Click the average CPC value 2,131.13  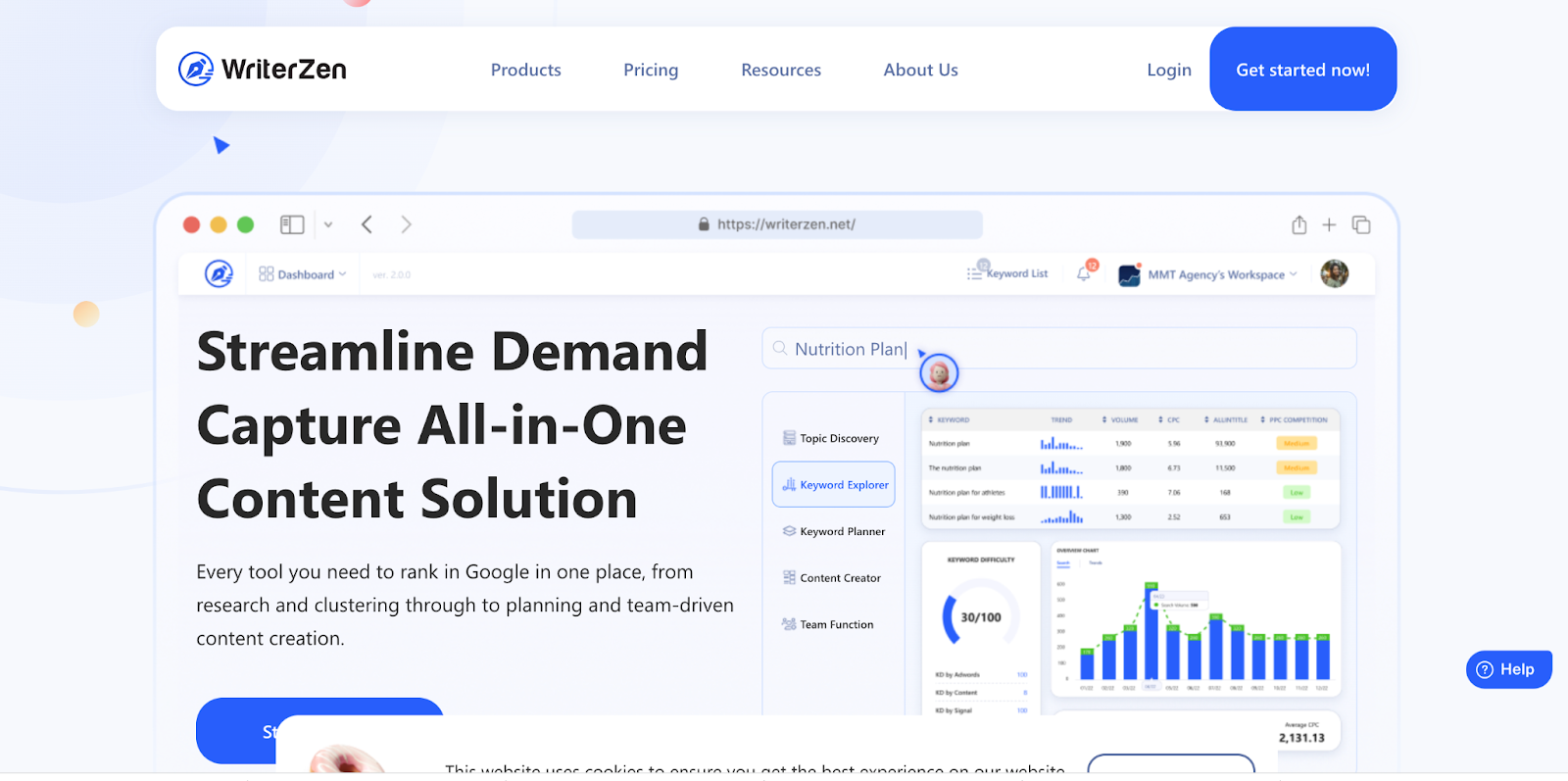coord(1301,738)
